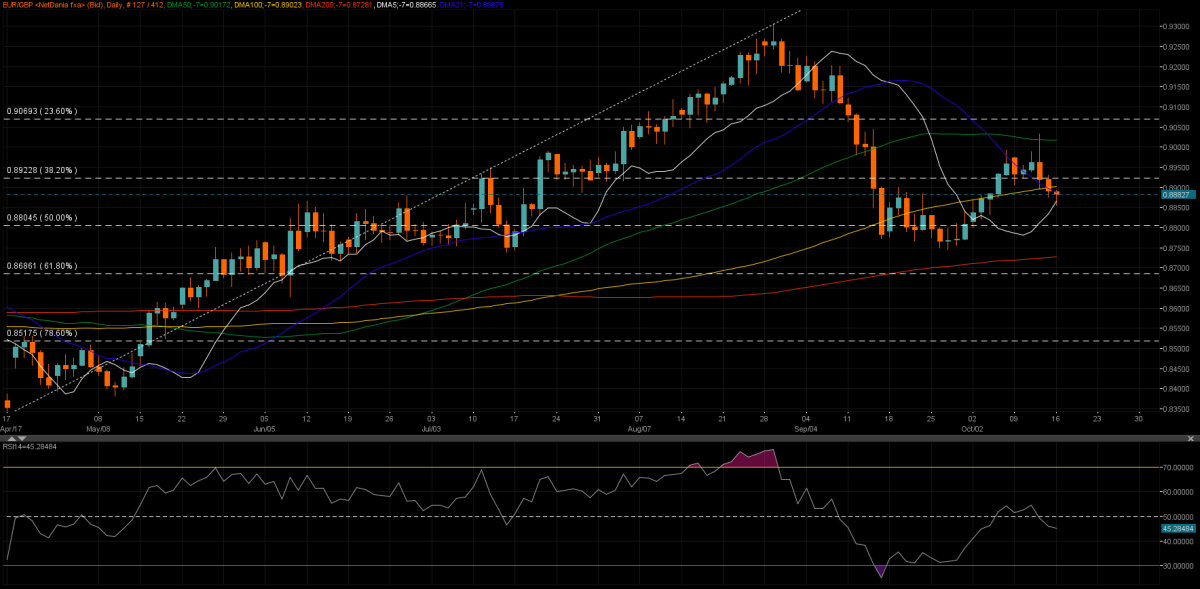Click the 0.90693 (23.60%) Fibonacci label
The height and width of the screenshot is (589, 1200).
(42, 111)
